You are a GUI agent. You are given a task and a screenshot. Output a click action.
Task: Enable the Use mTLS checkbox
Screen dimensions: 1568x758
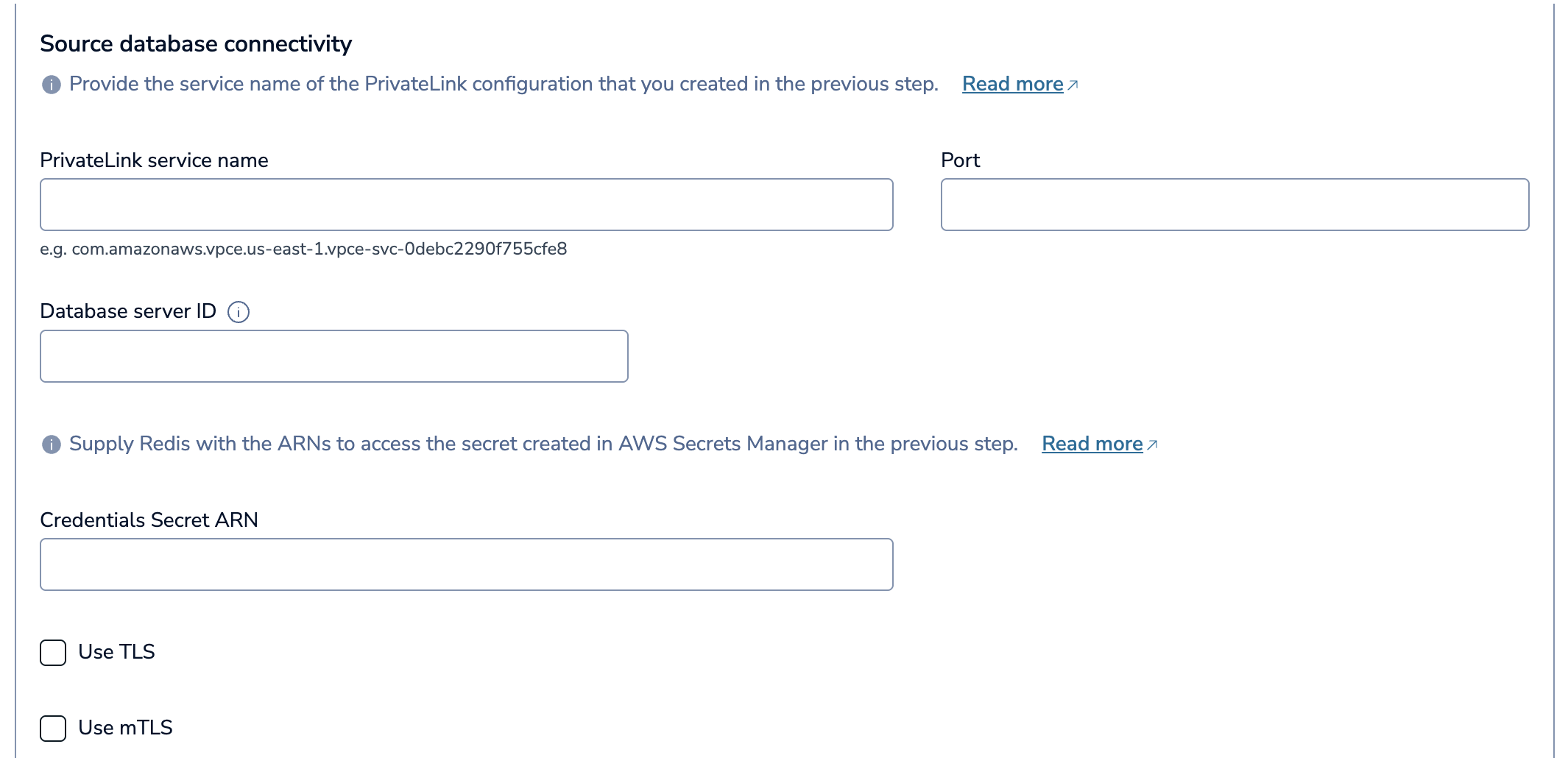(52, 728)
